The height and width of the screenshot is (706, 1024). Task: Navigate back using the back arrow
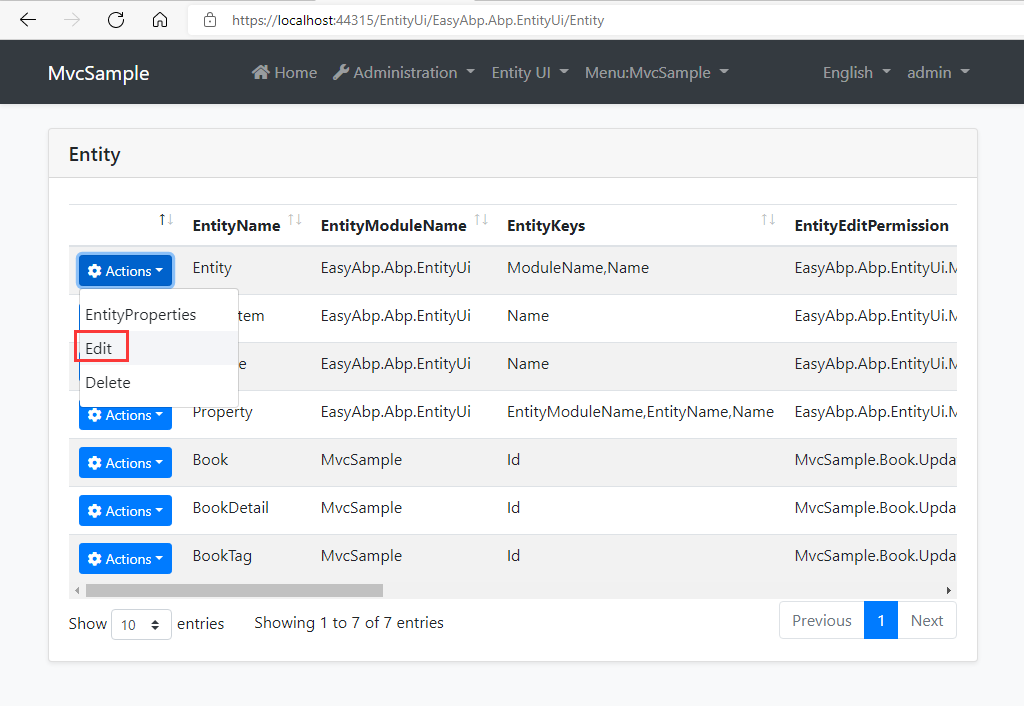28,19
